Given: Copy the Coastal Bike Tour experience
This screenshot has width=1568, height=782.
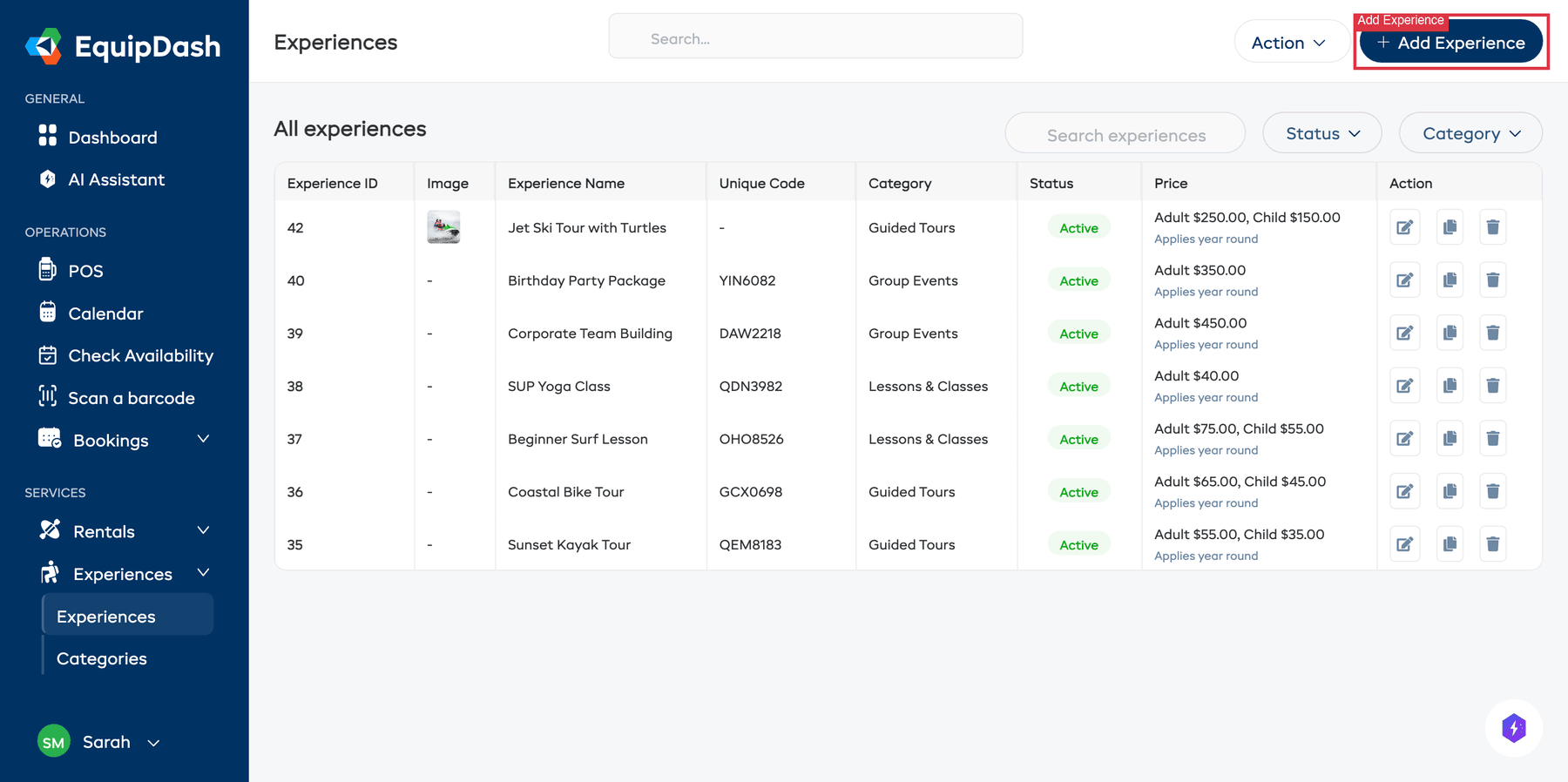Looking at the screenshot, I should (1450, 491).
